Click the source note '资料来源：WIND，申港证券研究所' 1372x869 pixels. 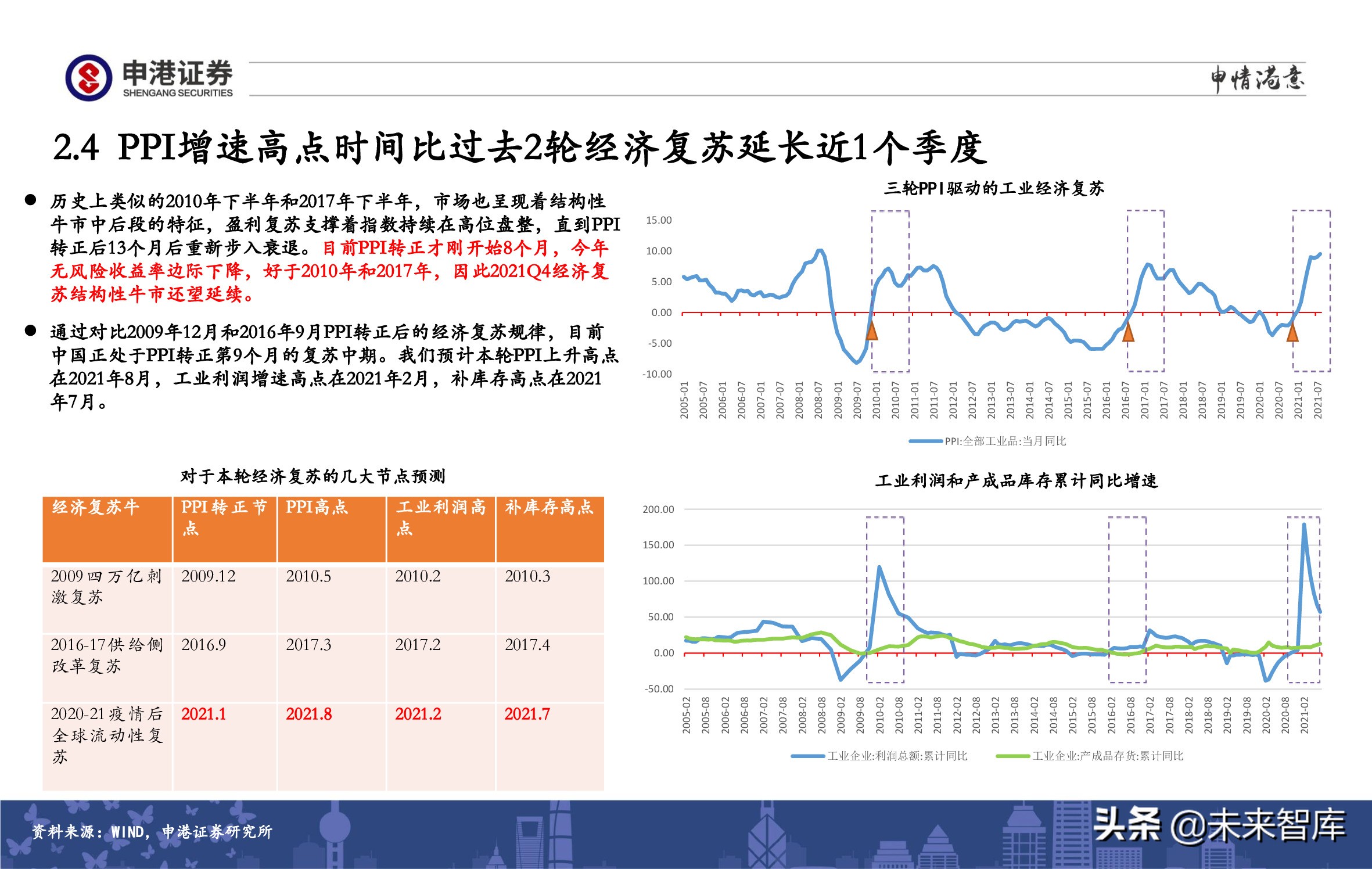152,832
